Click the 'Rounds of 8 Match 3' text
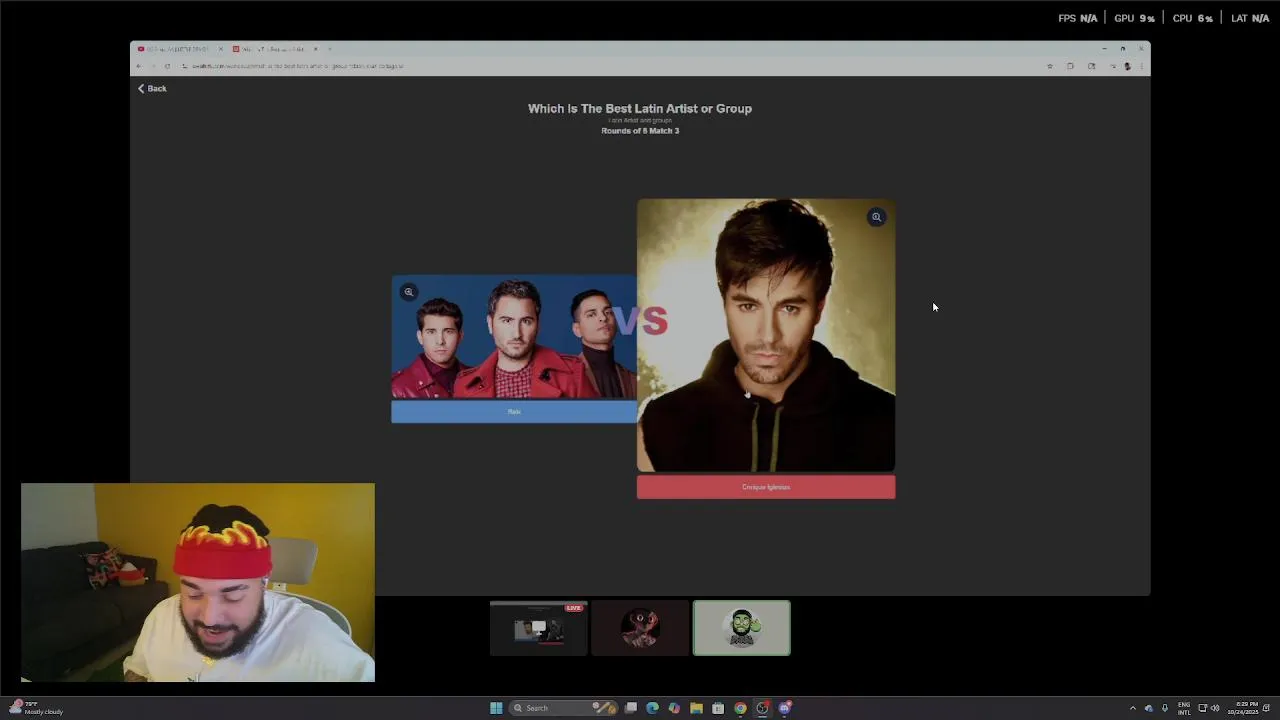The width and height of the screenshot is (1280, 720). 640,131
